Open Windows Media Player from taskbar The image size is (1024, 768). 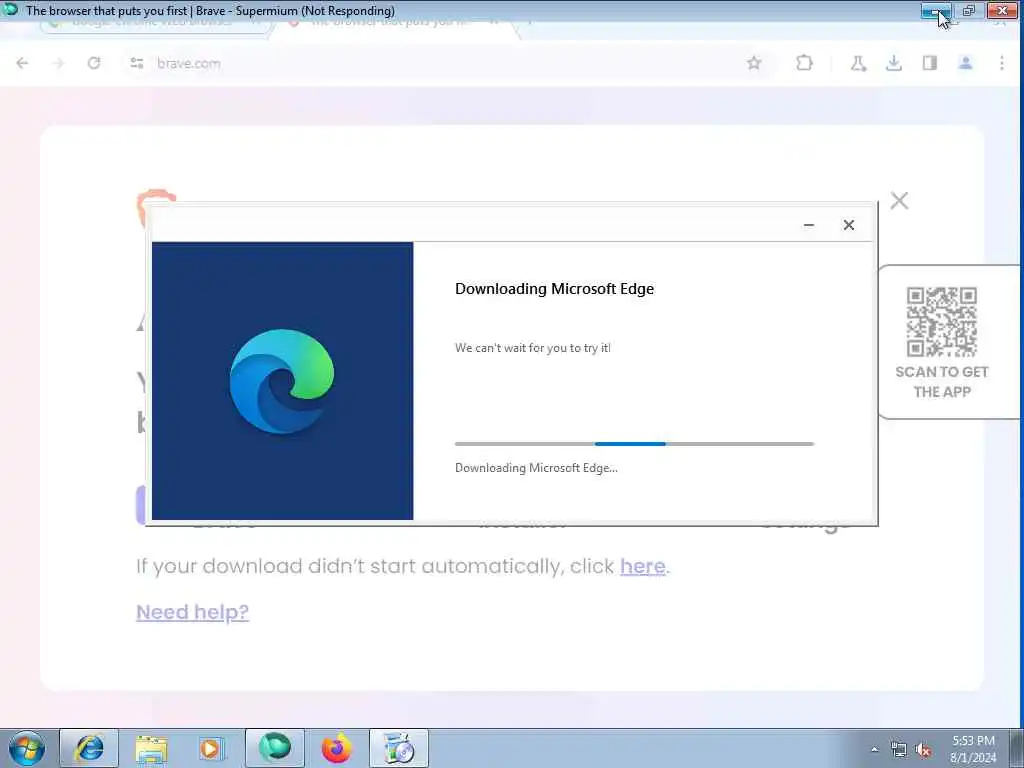[212, 748]
